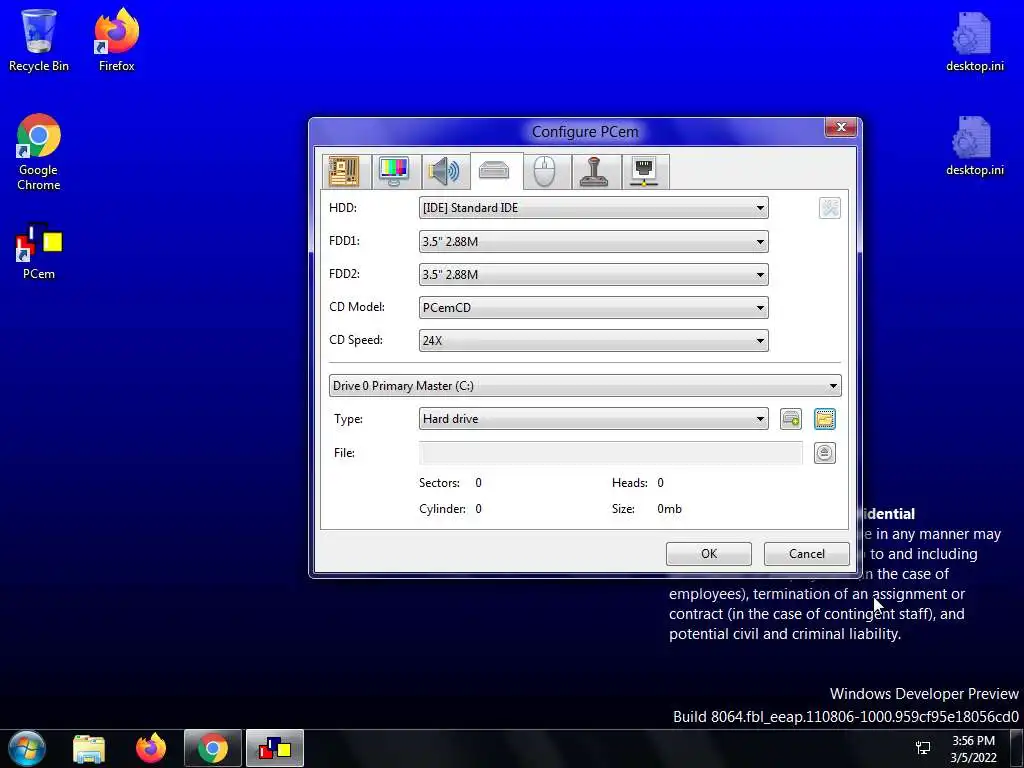Confirm settings with the OK button

pyautogui.click(x=709, y=554)
